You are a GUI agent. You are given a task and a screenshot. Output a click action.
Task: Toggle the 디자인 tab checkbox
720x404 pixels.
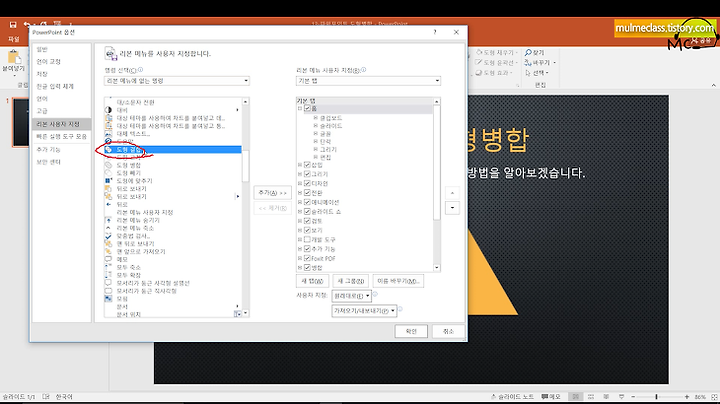pos(308,183)
